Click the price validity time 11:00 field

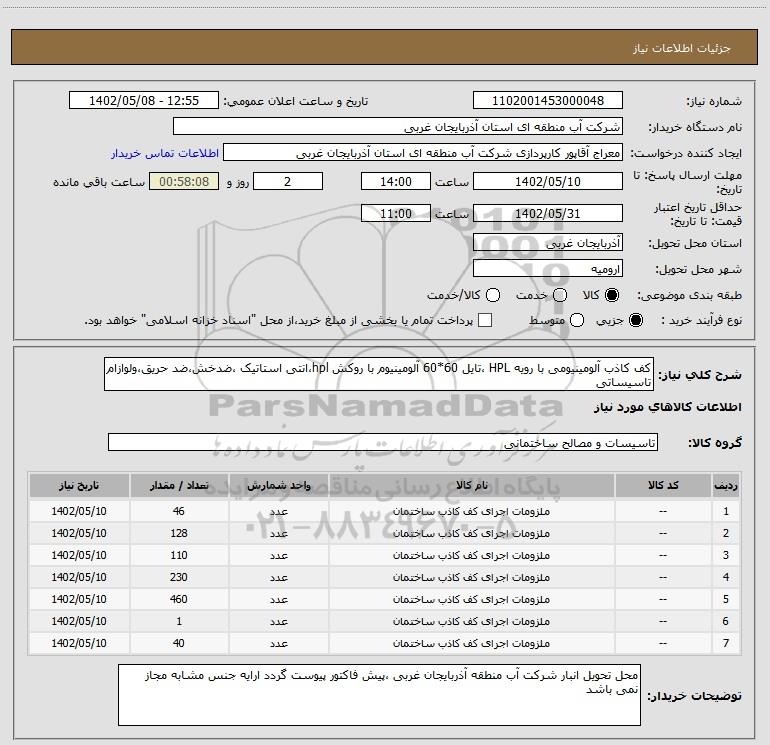[396, 213]
